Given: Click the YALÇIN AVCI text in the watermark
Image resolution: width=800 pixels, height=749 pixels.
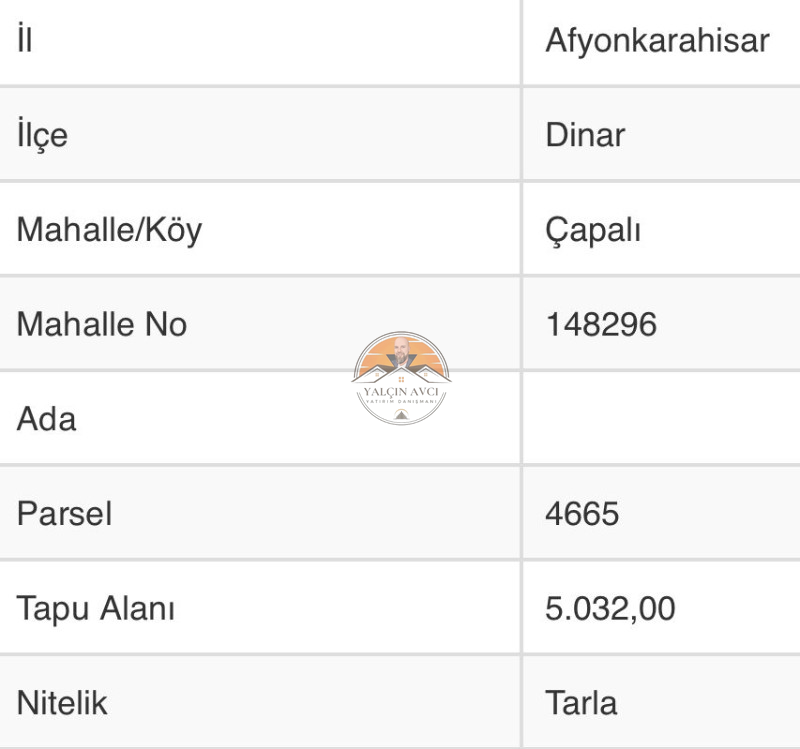Looking at the screenshot, I should [401, 392].
